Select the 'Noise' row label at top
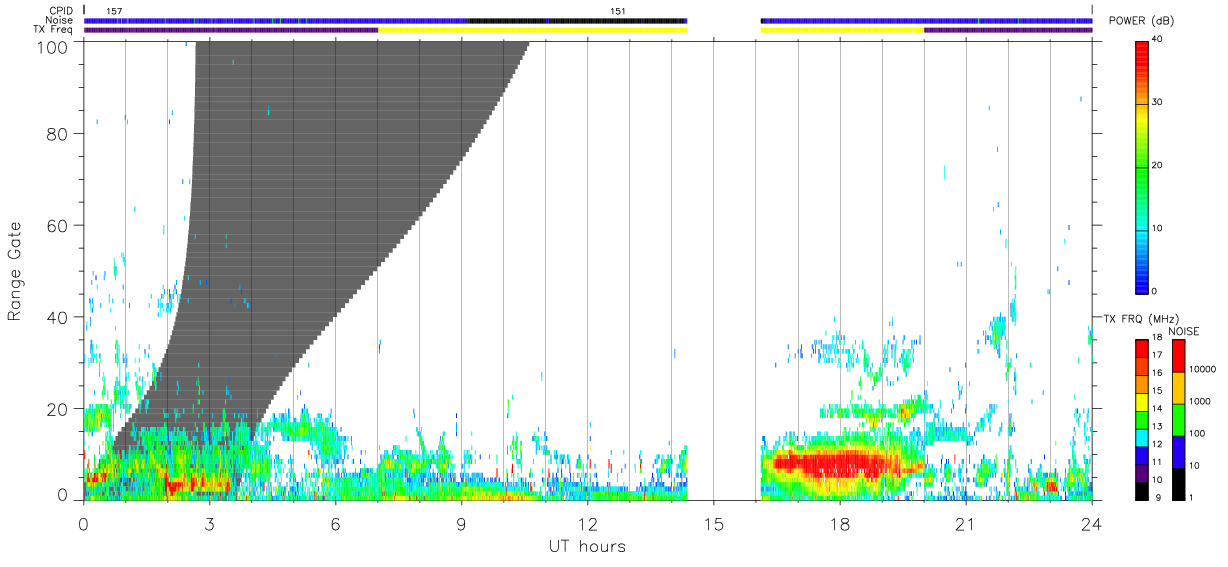Screen dimensions: 1228x567 tap(61, 20)
